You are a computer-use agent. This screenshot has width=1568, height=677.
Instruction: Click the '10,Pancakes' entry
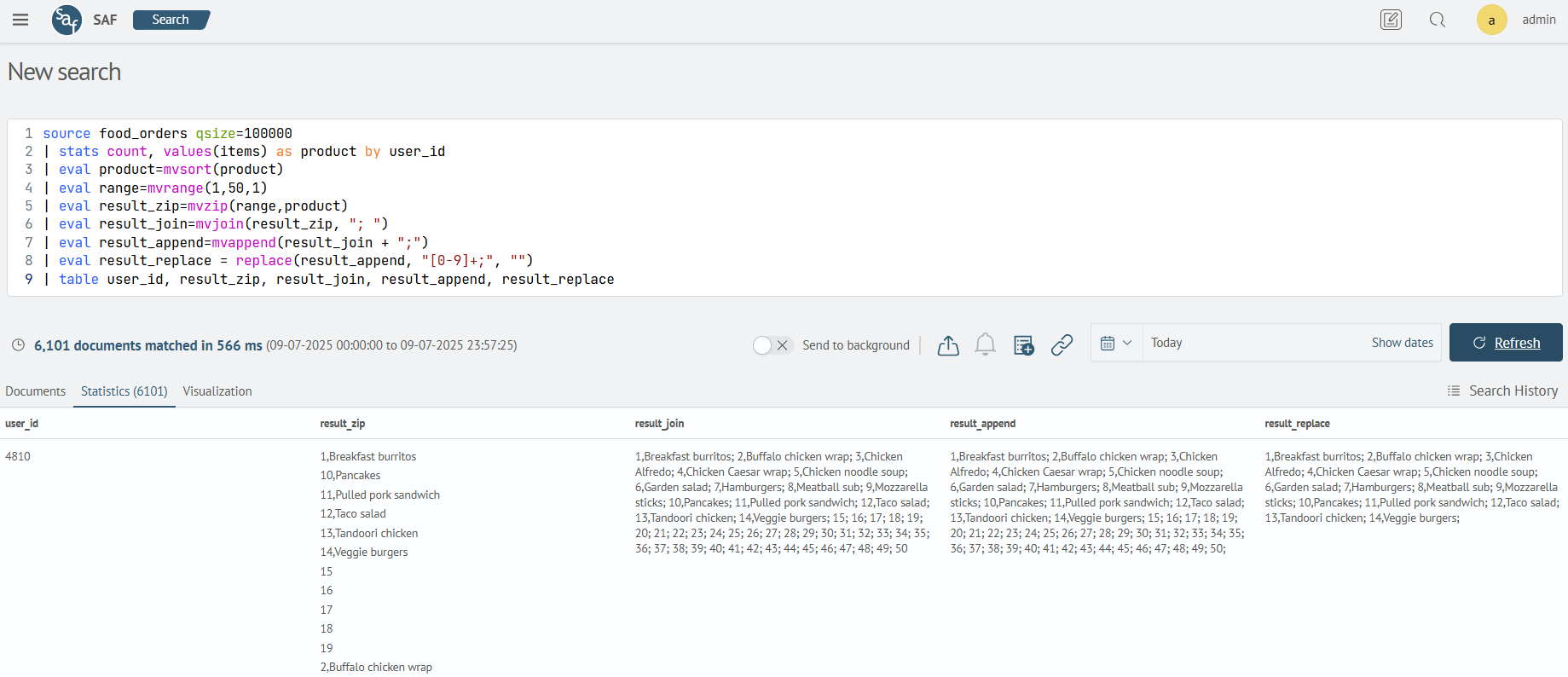pyautogui.click(x=350, y=476)
